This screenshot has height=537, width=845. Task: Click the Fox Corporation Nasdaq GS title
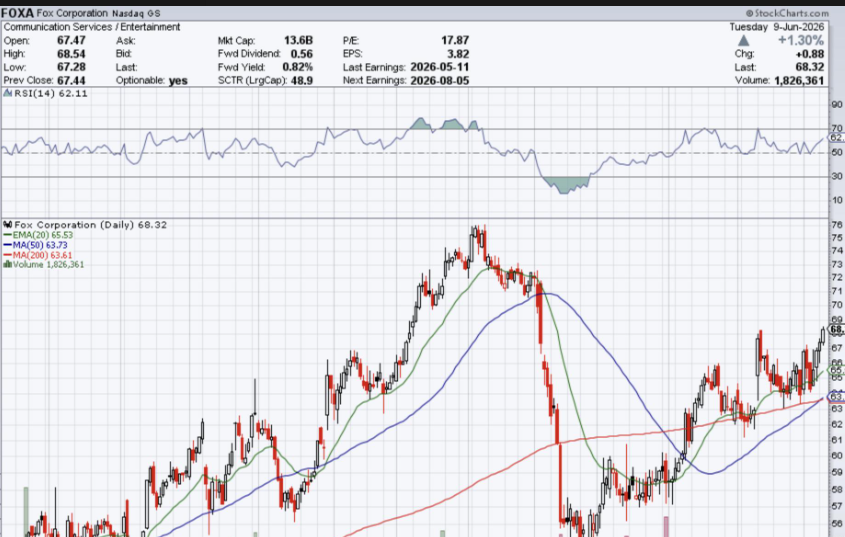98,13
